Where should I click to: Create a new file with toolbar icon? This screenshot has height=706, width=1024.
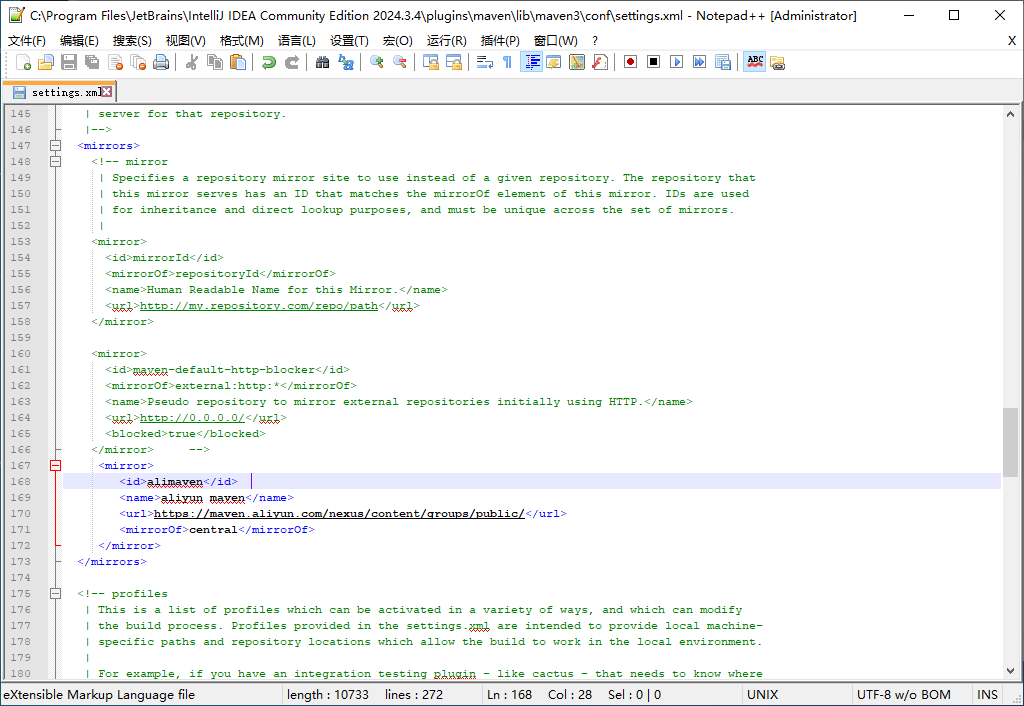click(23, 62)
